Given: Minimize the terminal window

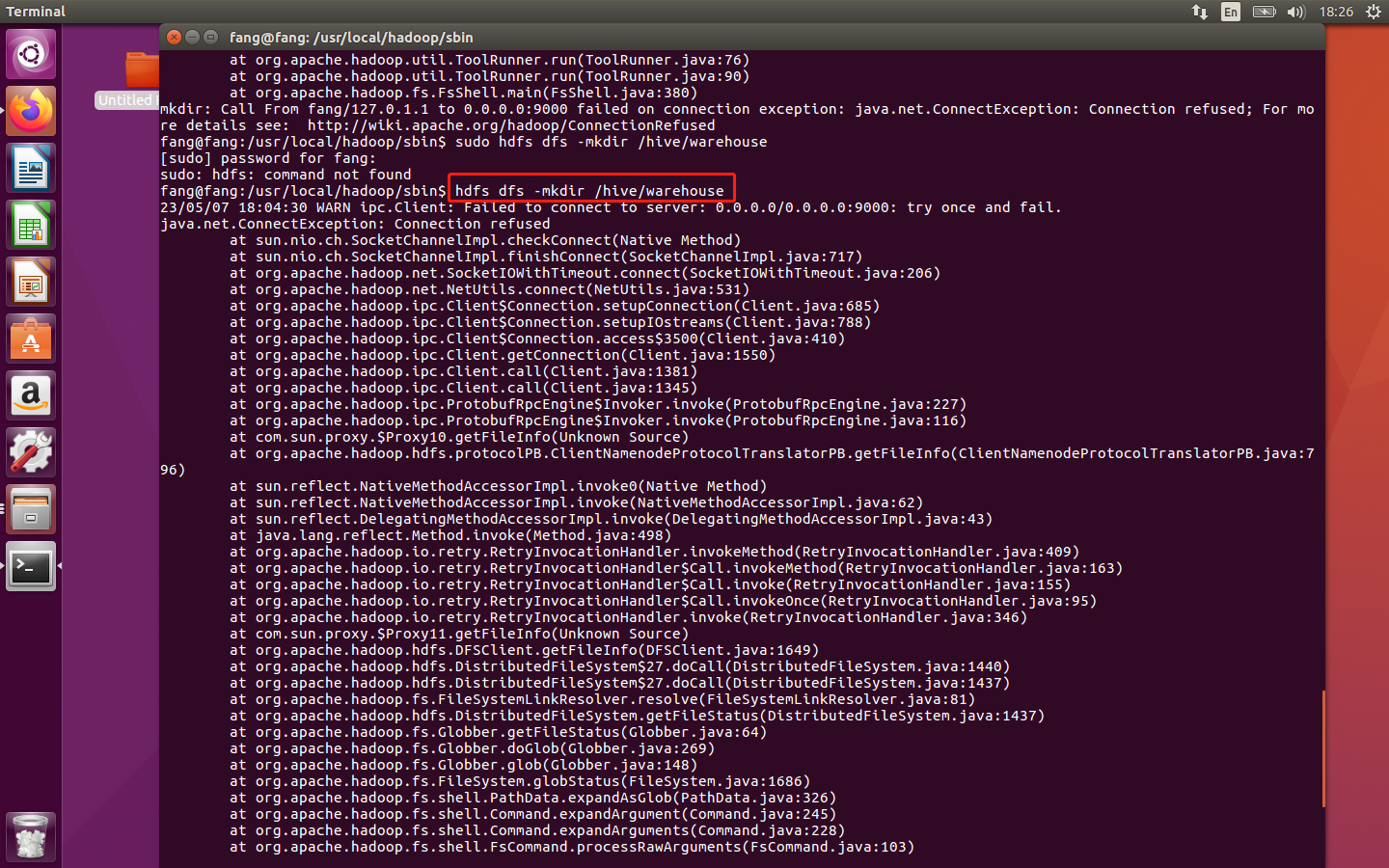Looking at the screenshot, I should pyautogui.click(x=192, y=37).
